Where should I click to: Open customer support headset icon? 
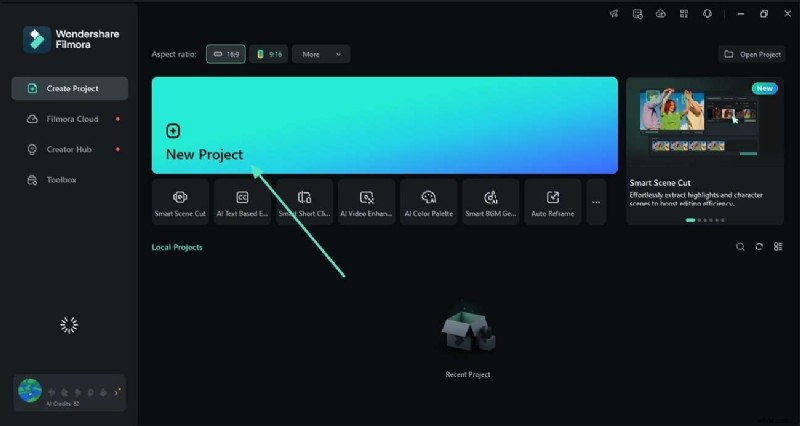(x=707, y=14)
